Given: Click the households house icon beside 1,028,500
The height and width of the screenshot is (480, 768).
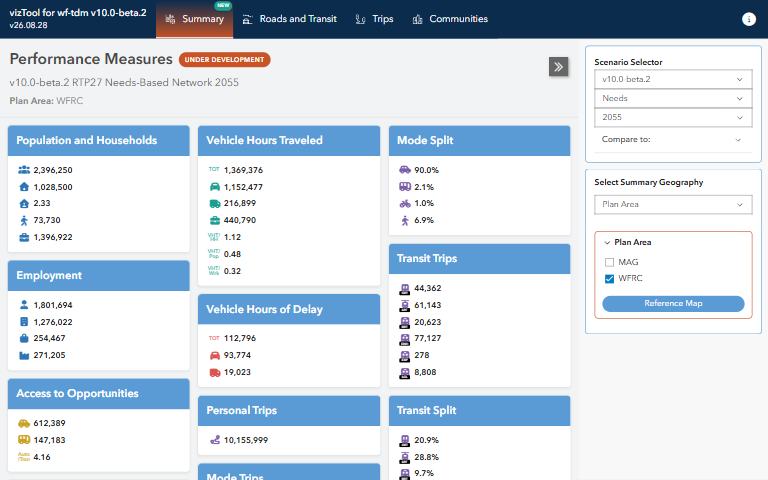Looking at the screenshot, I should tap(24, 187).
